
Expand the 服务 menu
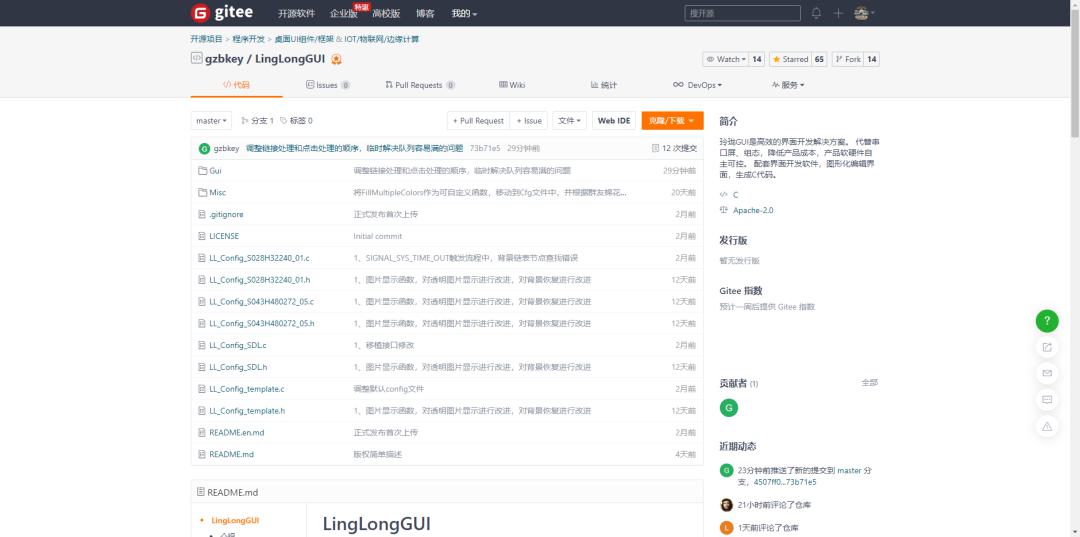[788, 85]
